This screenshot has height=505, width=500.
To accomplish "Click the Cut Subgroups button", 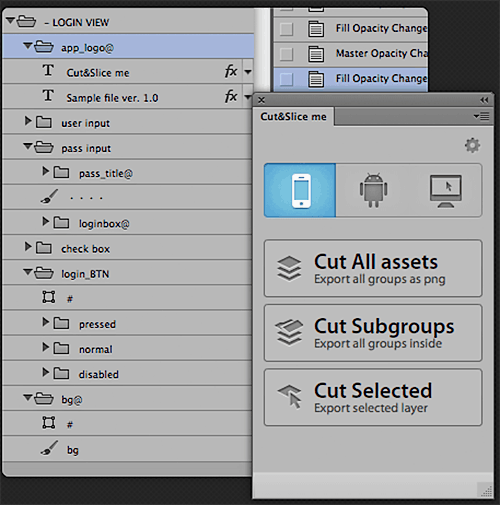I will (x=373, y=333).
